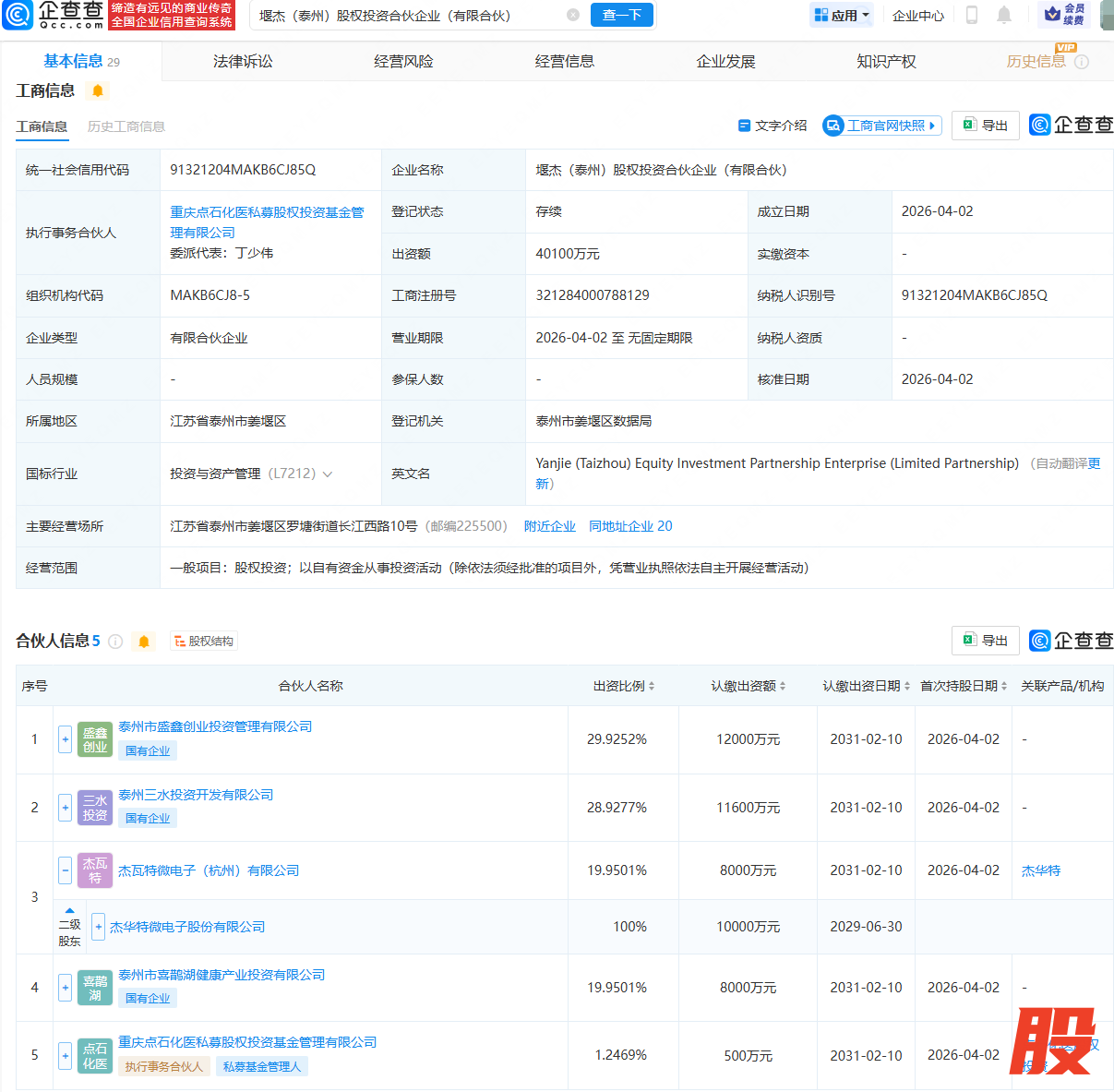Open the 应用 applications dropdown
The height and width of the screenshot is (1092, 1114).
(x=842, y=16)
